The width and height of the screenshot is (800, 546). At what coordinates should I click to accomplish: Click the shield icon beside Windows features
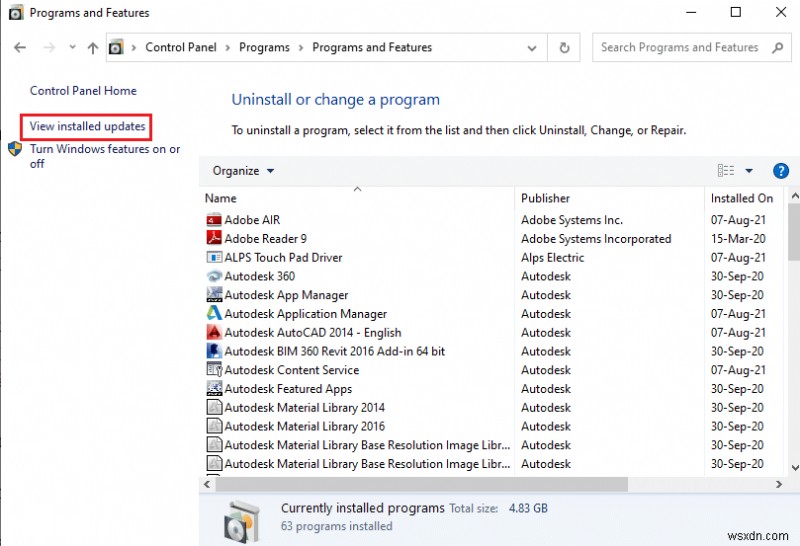(15, 149)
